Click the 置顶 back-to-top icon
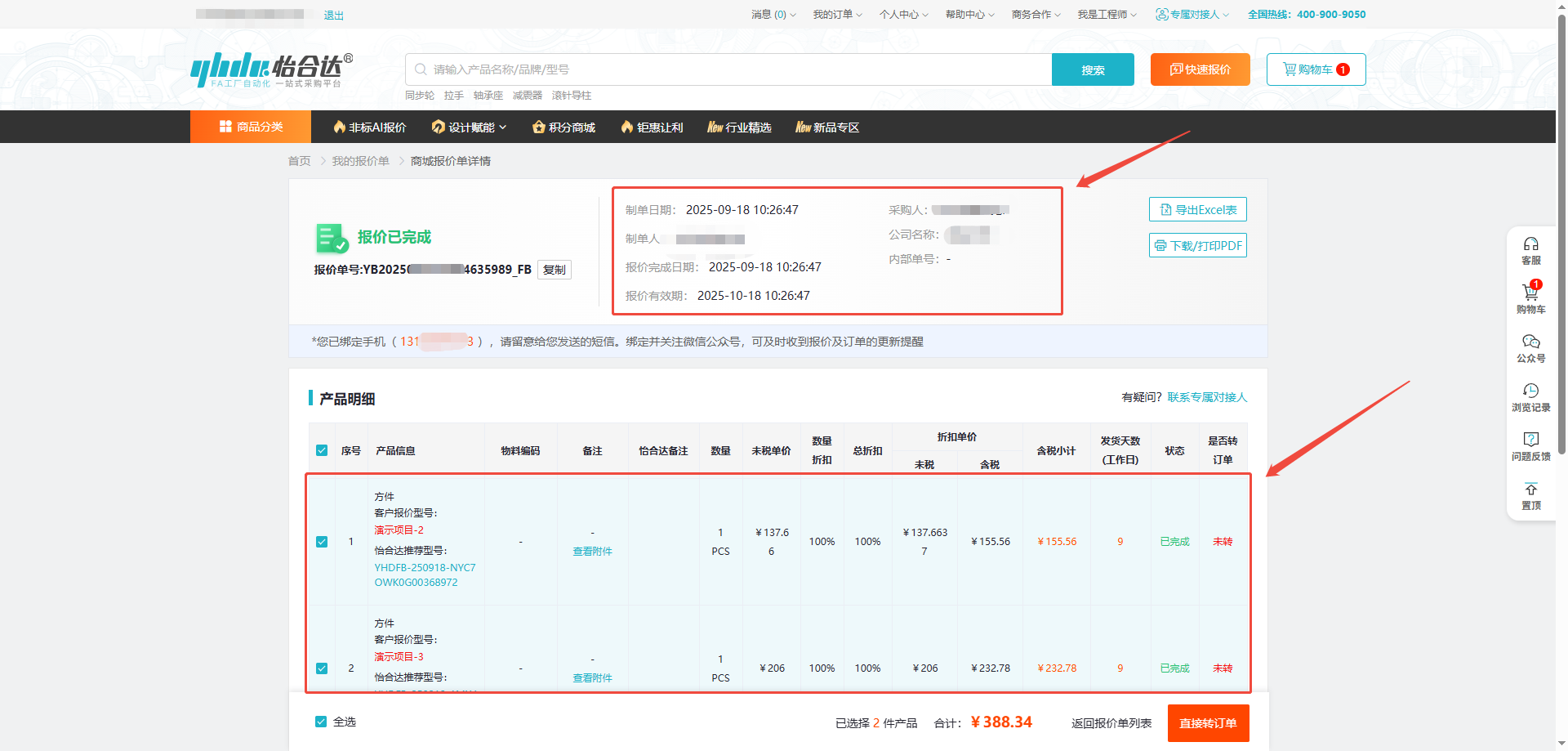The height and width of the screenshot is (751, 1568). (x=1530, y=490)
